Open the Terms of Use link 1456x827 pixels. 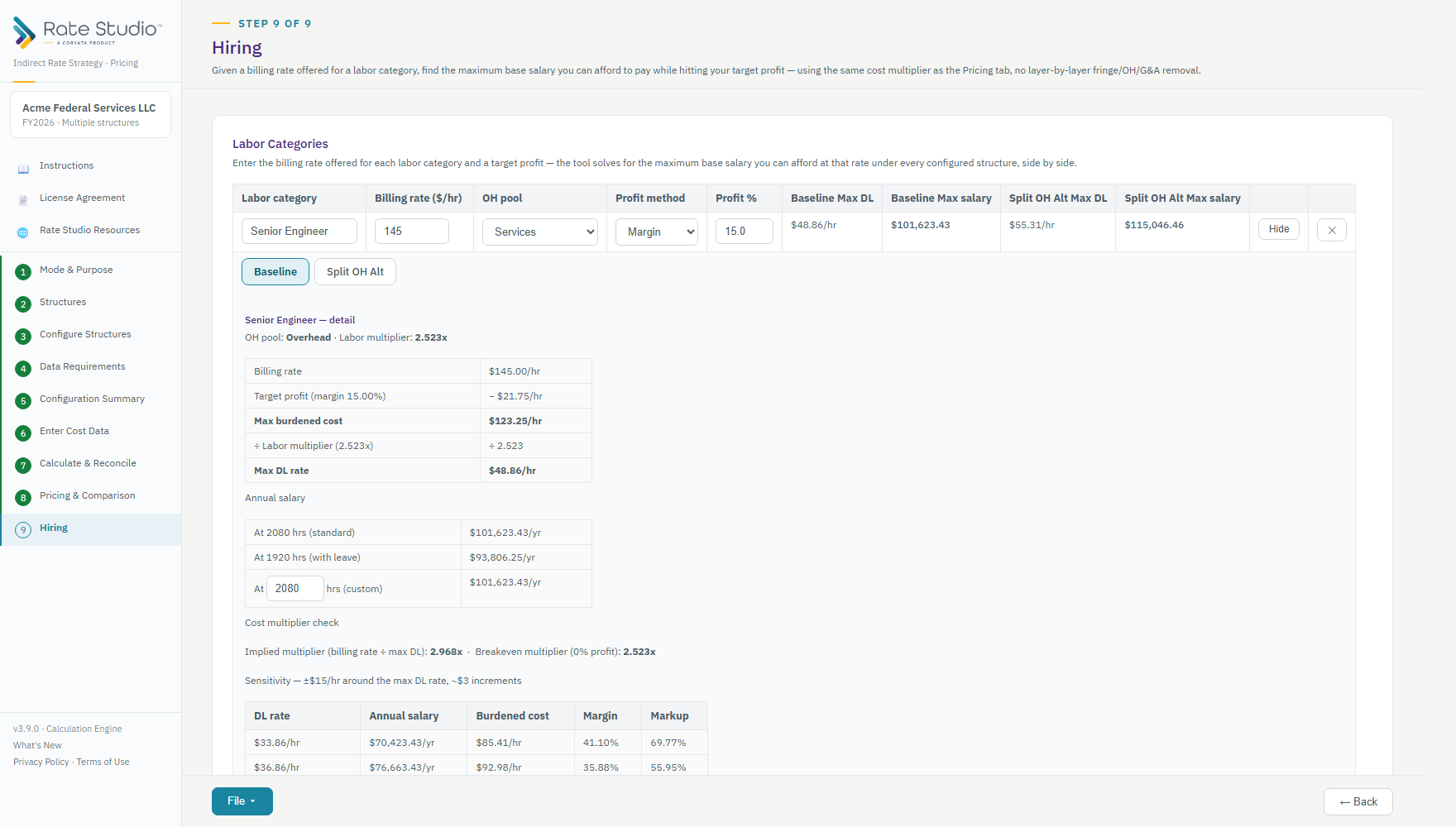(x=103, y=762)
